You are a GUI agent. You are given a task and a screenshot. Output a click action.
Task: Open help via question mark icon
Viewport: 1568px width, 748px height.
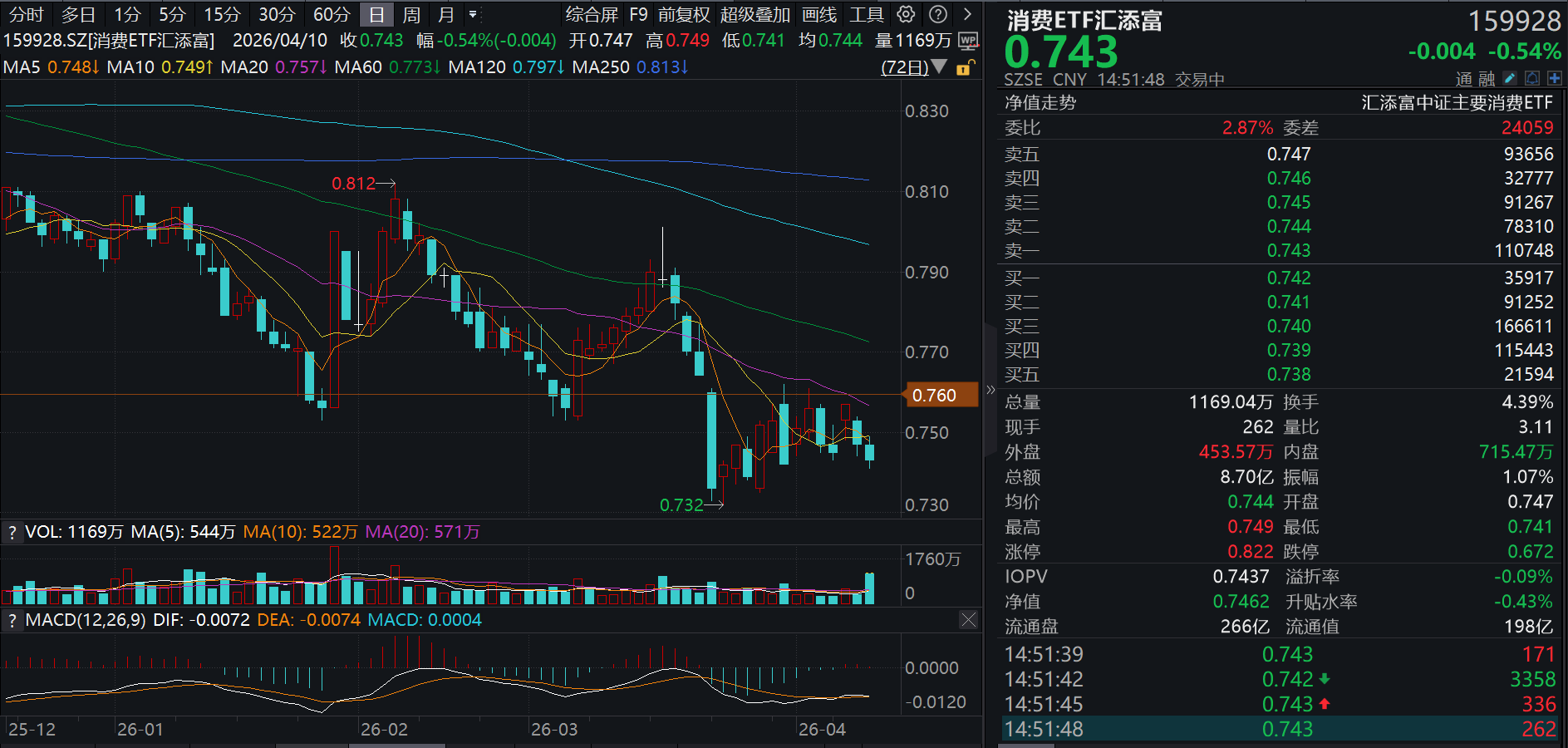point(938,14)
